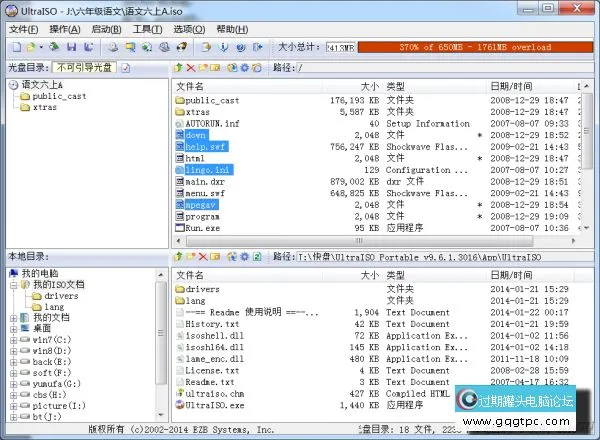
Task: Click the ISO file list horizontal scrollbar
Action: click(x=360, y=241)
